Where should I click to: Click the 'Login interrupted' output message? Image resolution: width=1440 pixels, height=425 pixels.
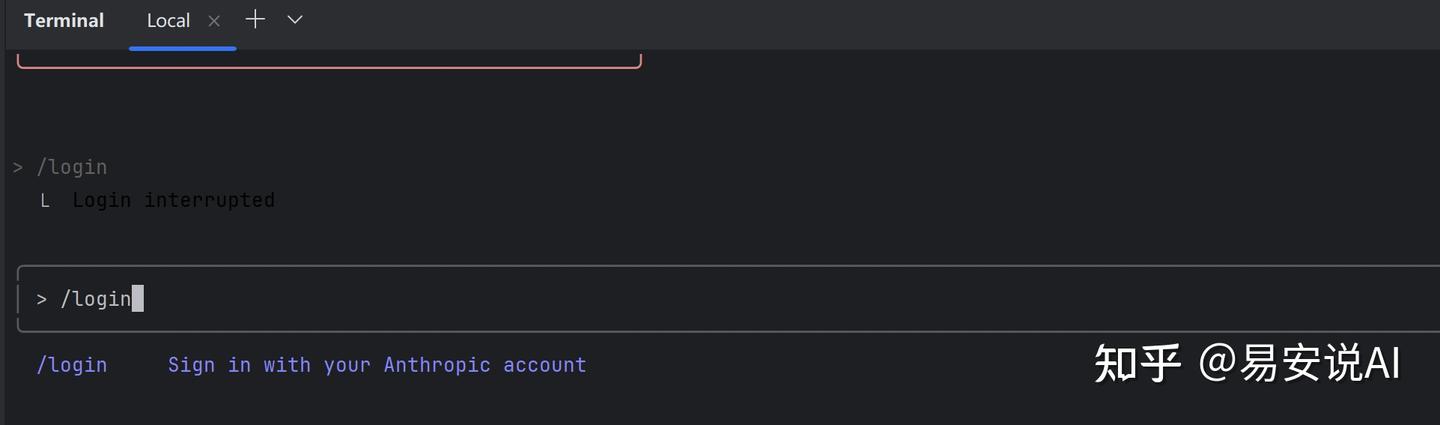tap(173, 200)
